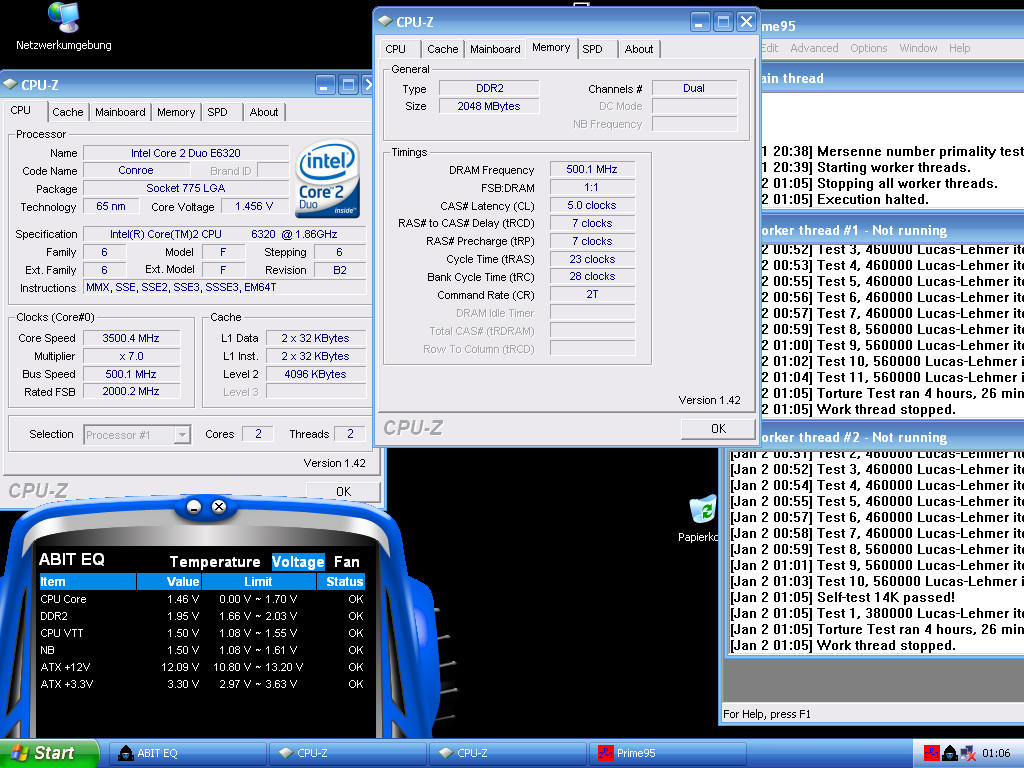Image resolution: width=1024 pixels, height=768 pixels.
Task: Click the Limit column header in ABIT EQ
Action: tap(259, 582)
